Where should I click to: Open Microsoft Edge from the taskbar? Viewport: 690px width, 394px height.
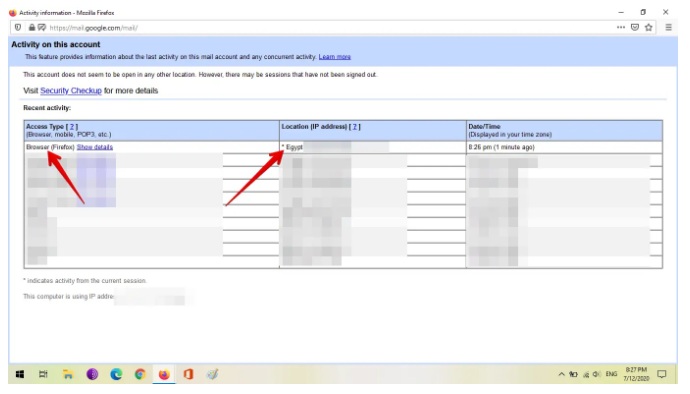coord(116,374)
